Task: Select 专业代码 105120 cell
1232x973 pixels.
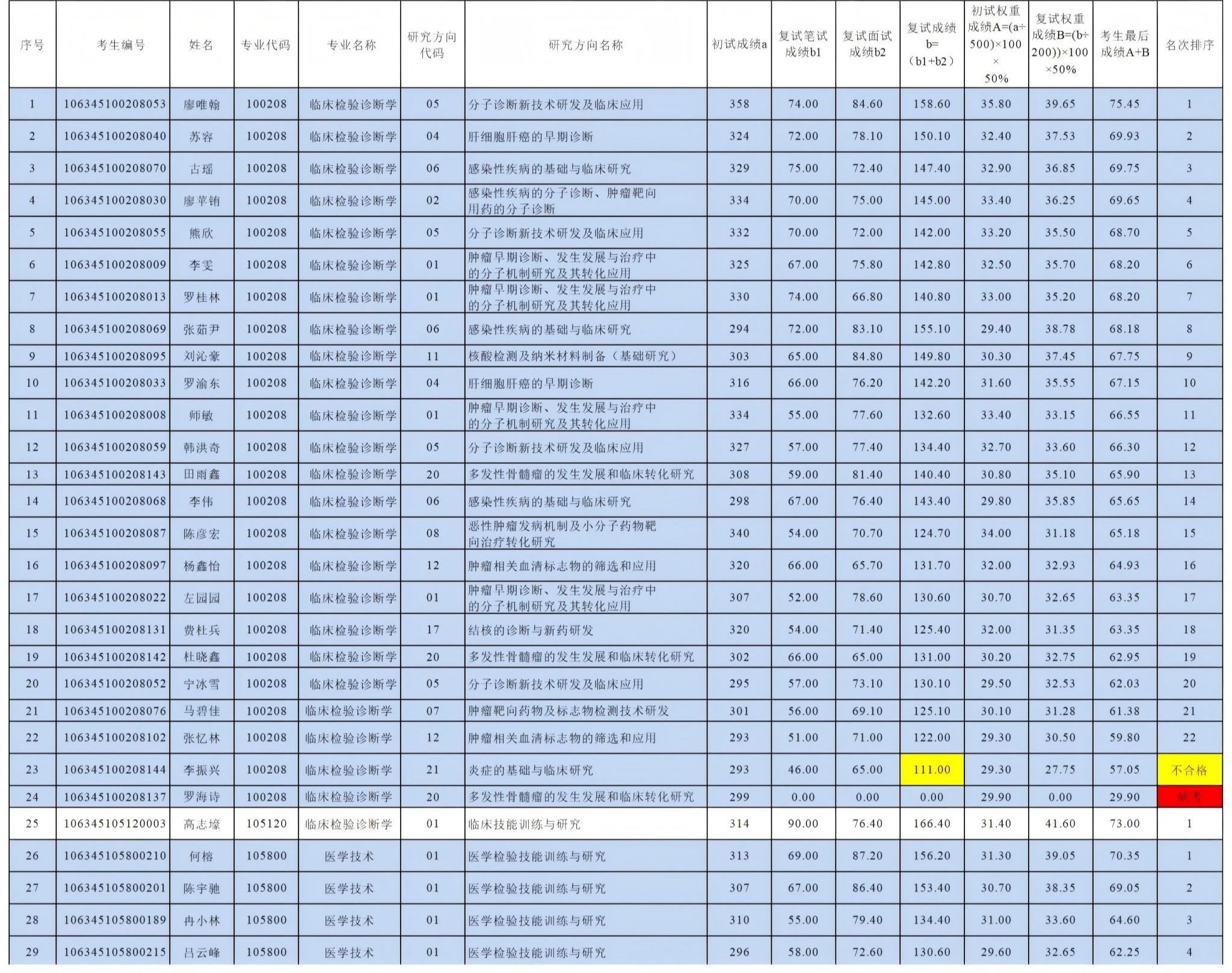Action: (266, 824)
